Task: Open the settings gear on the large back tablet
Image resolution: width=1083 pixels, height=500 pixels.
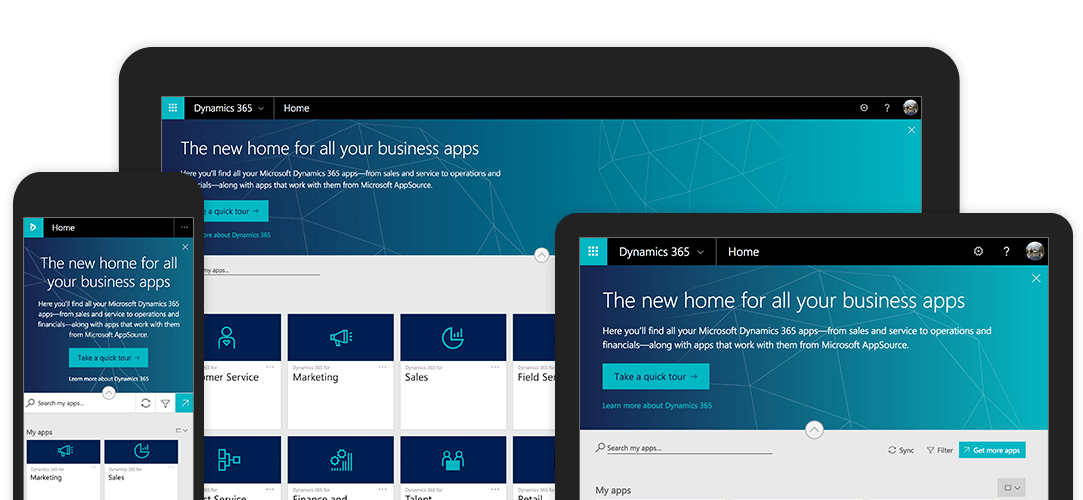Action: [864, 108]
